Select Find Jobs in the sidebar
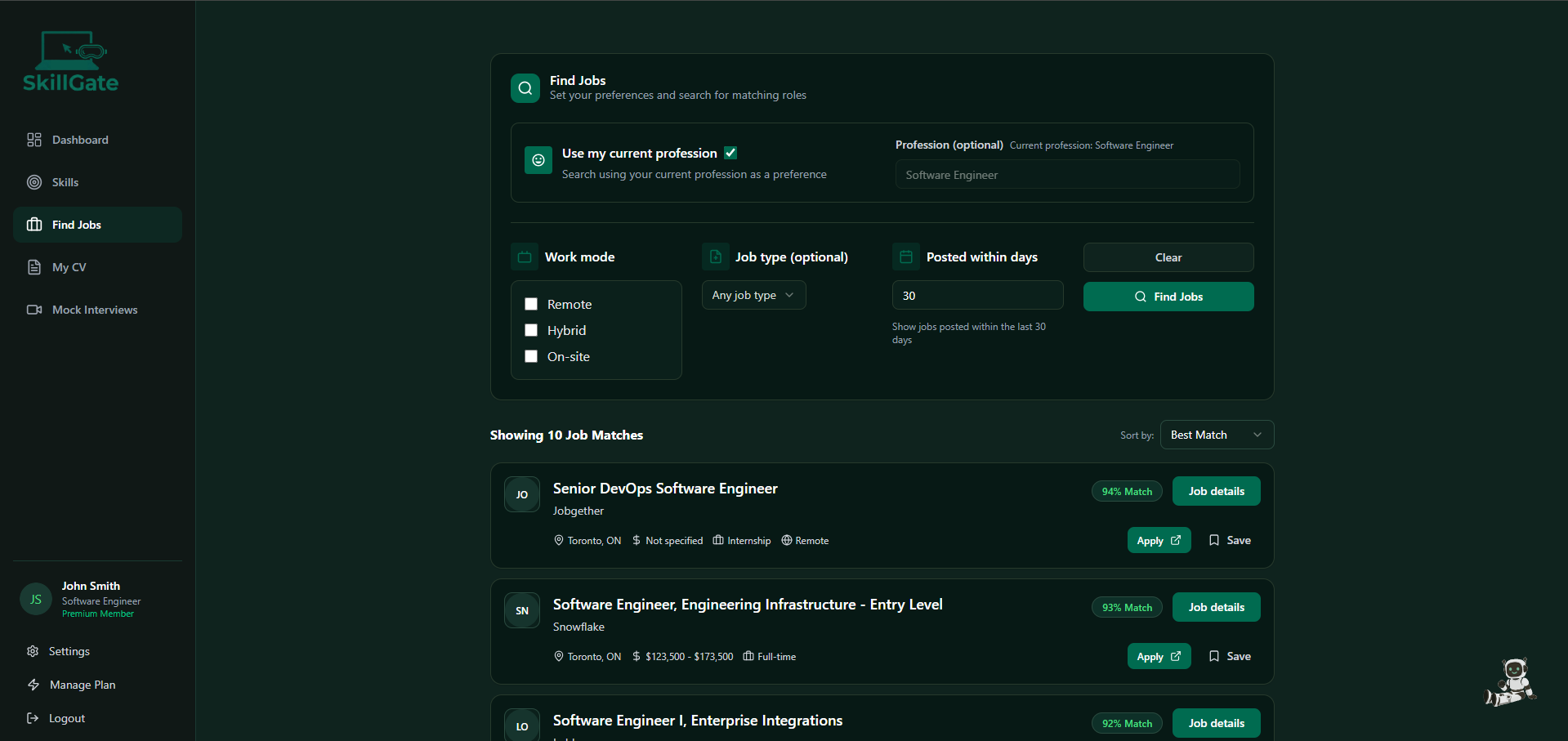Screen dimensions: 1568x741 tap(97, 225)
